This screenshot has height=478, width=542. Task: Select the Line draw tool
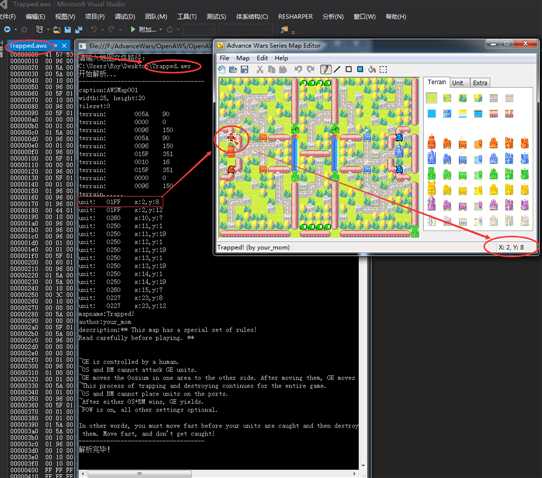tap(337, 69)
